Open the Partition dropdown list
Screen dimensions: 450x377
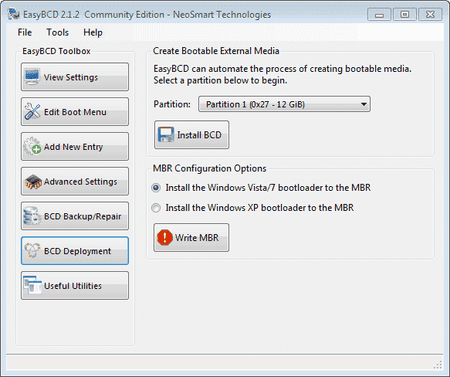click(284, 104)
